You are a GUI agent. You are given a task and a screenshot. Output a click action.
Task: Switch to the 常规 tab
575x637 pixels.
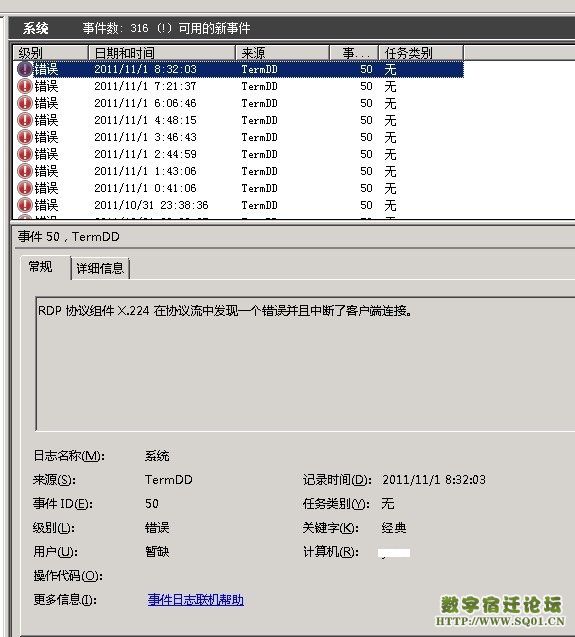tap(40, 267)
